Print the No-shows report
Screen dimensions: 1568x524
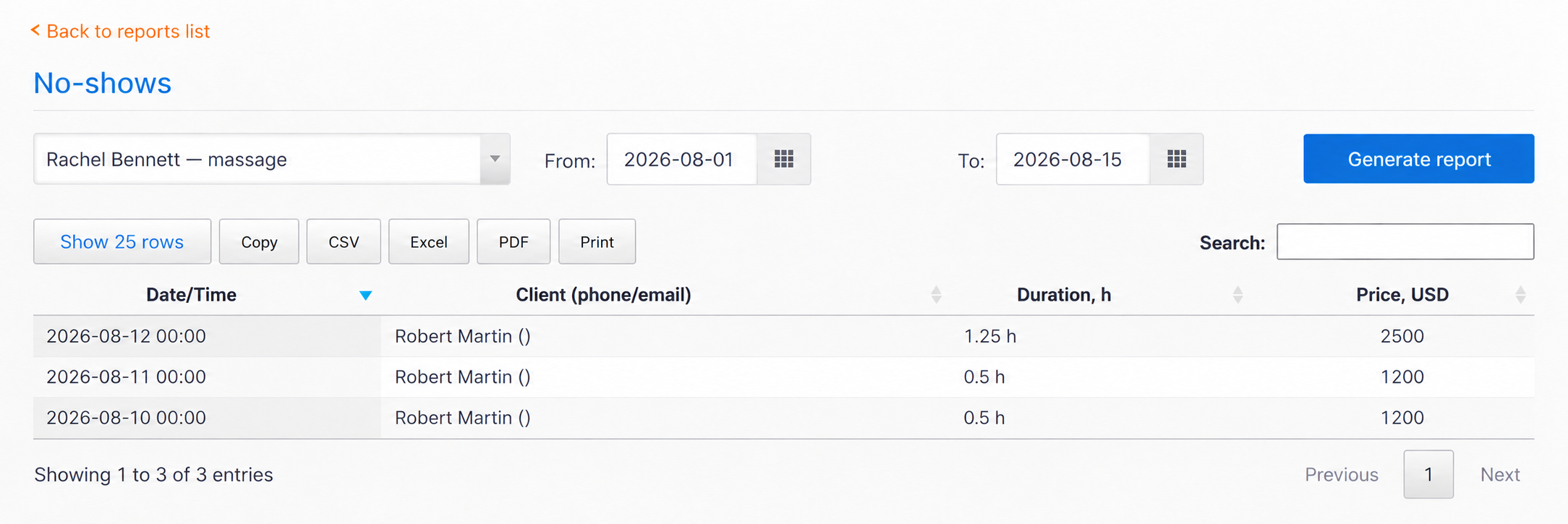[597, 241]
